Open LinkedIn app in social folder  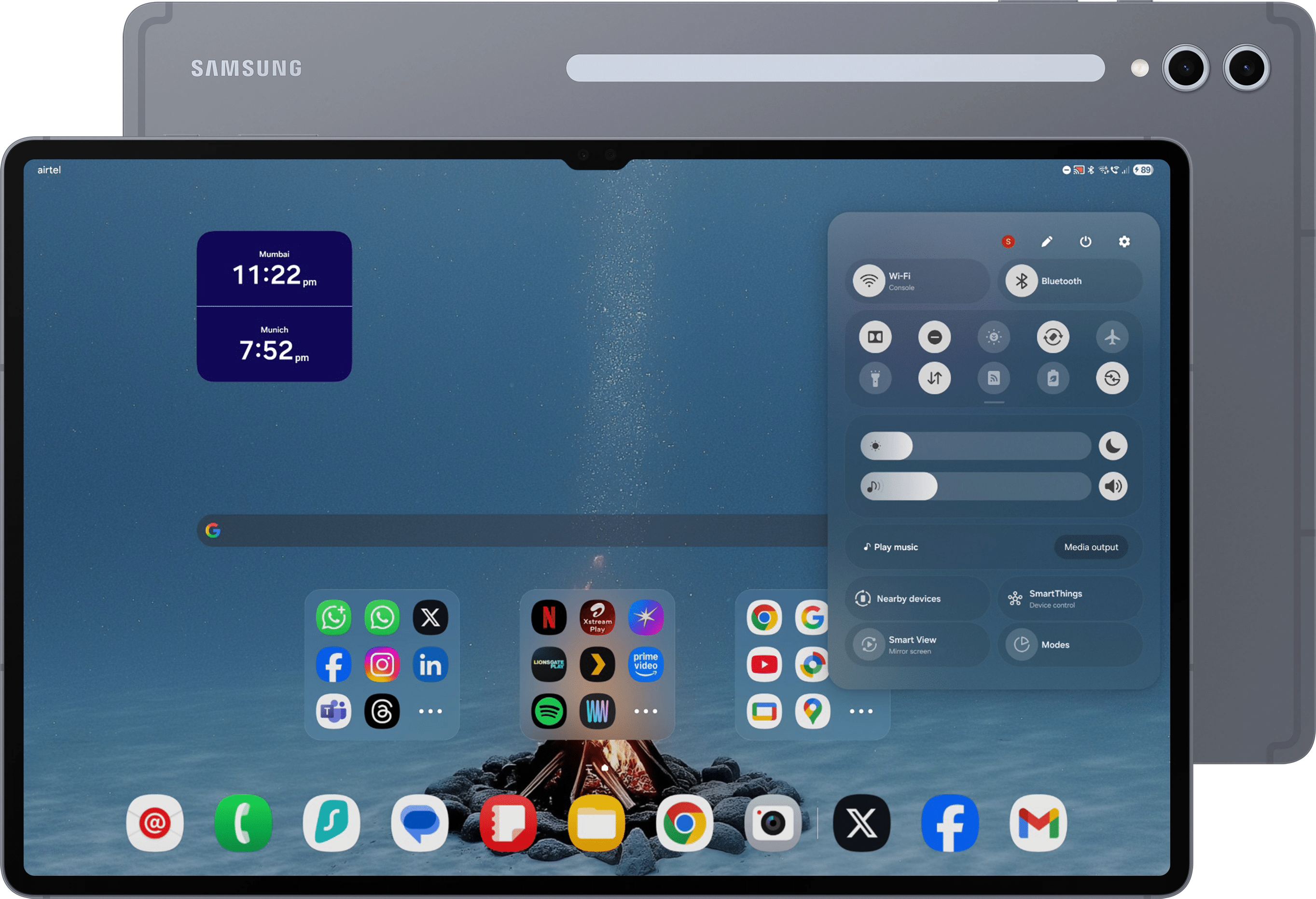[430, 664]
